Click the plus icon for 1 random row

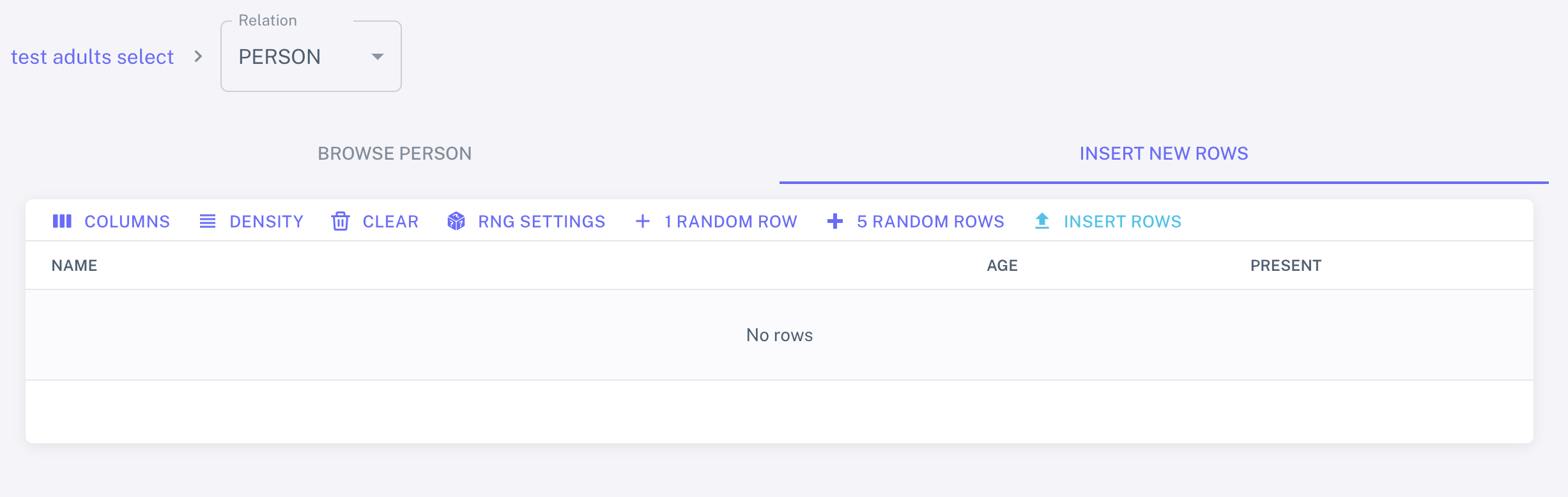pos(643,221)
